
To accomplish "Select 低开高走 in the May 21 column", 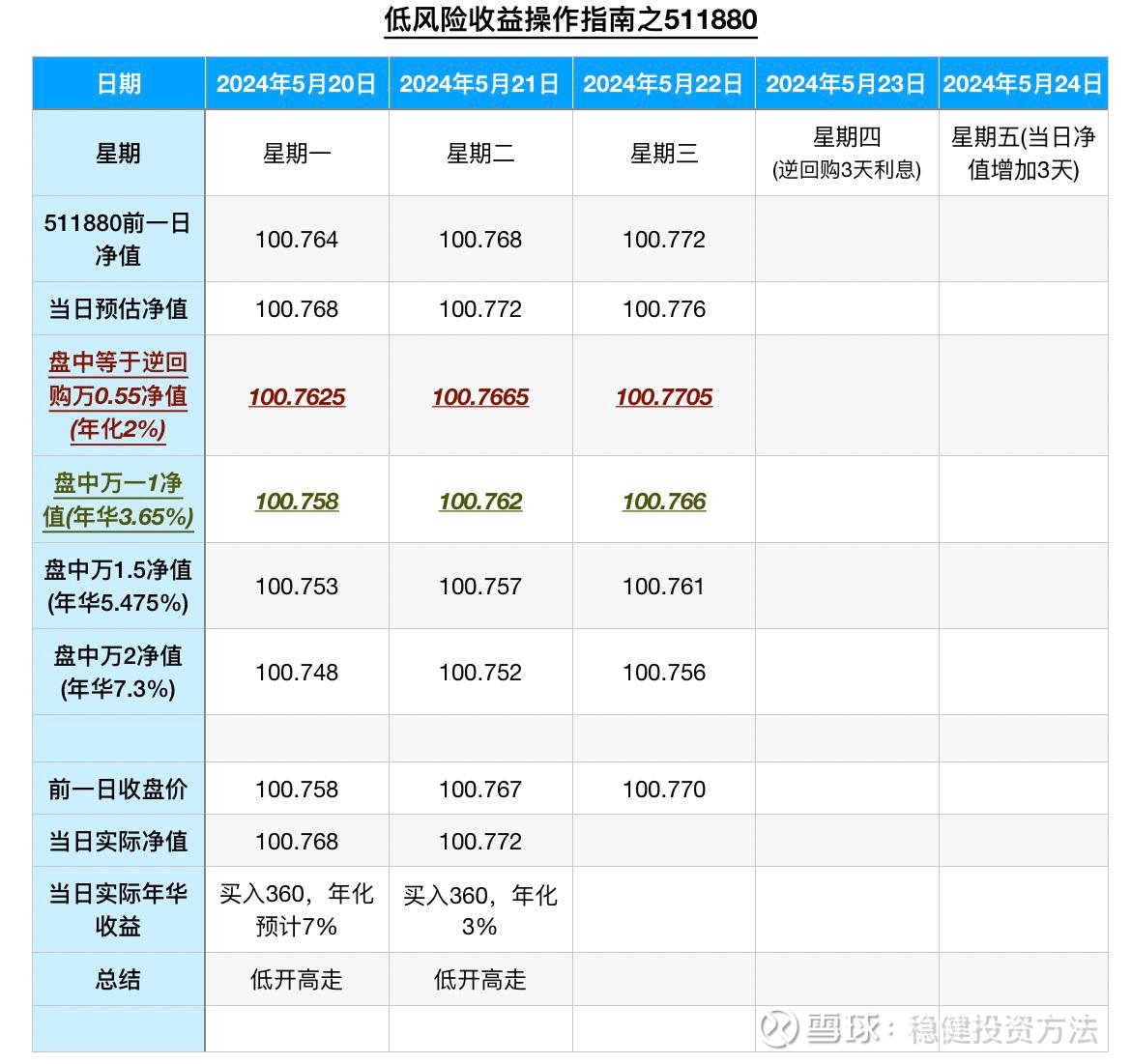I will click(480, 979).
